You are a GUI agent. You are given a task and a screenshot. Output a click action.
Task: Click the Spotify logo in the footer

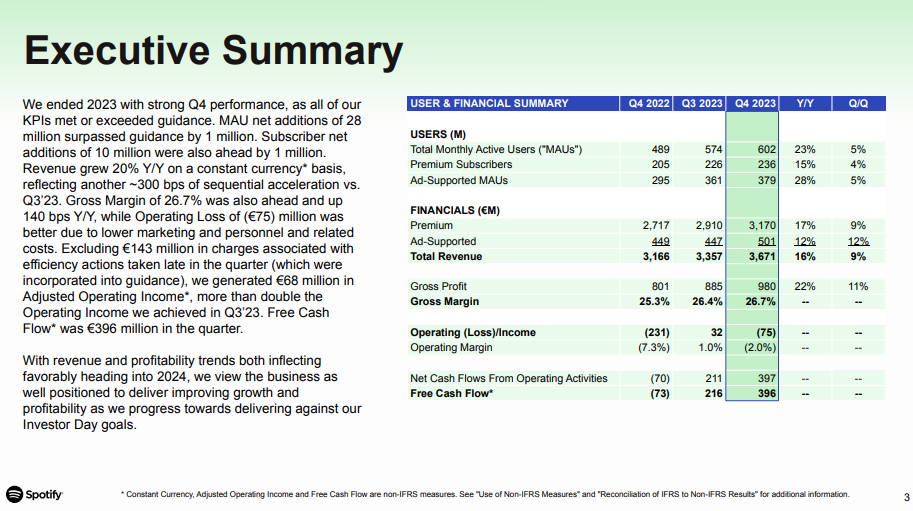pyautogui.click(x=35, y=494)
